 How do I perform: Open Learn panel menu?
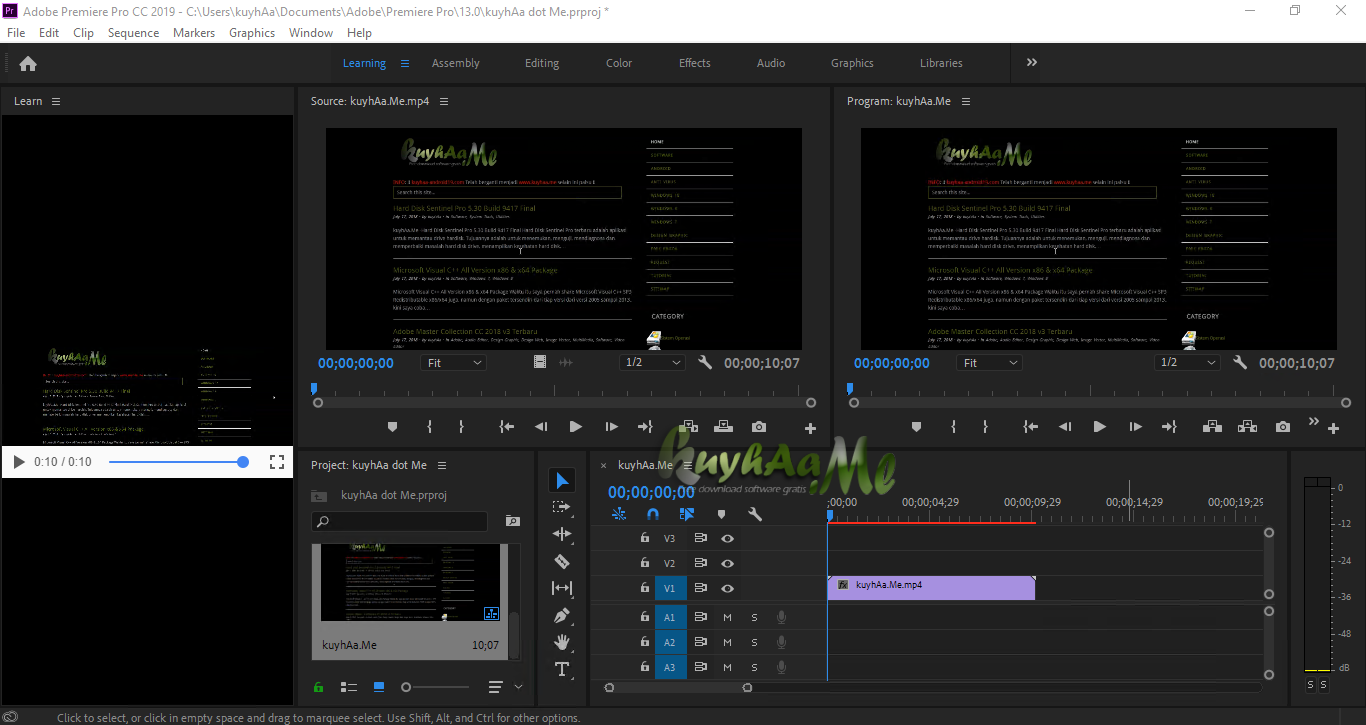tap(56, 101)
